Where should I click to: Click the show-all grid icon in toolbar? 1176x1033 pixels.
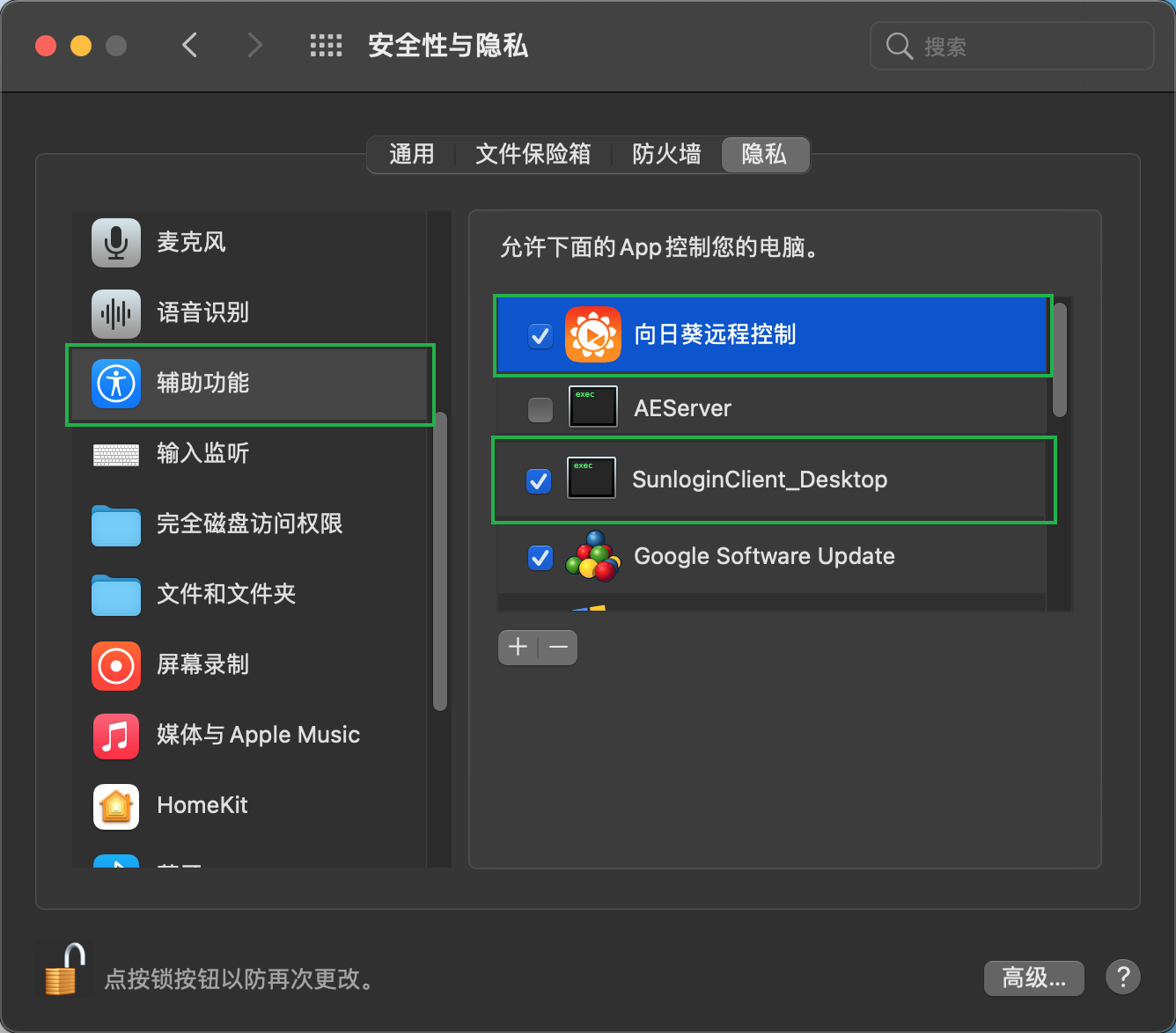tap(326, 46)
